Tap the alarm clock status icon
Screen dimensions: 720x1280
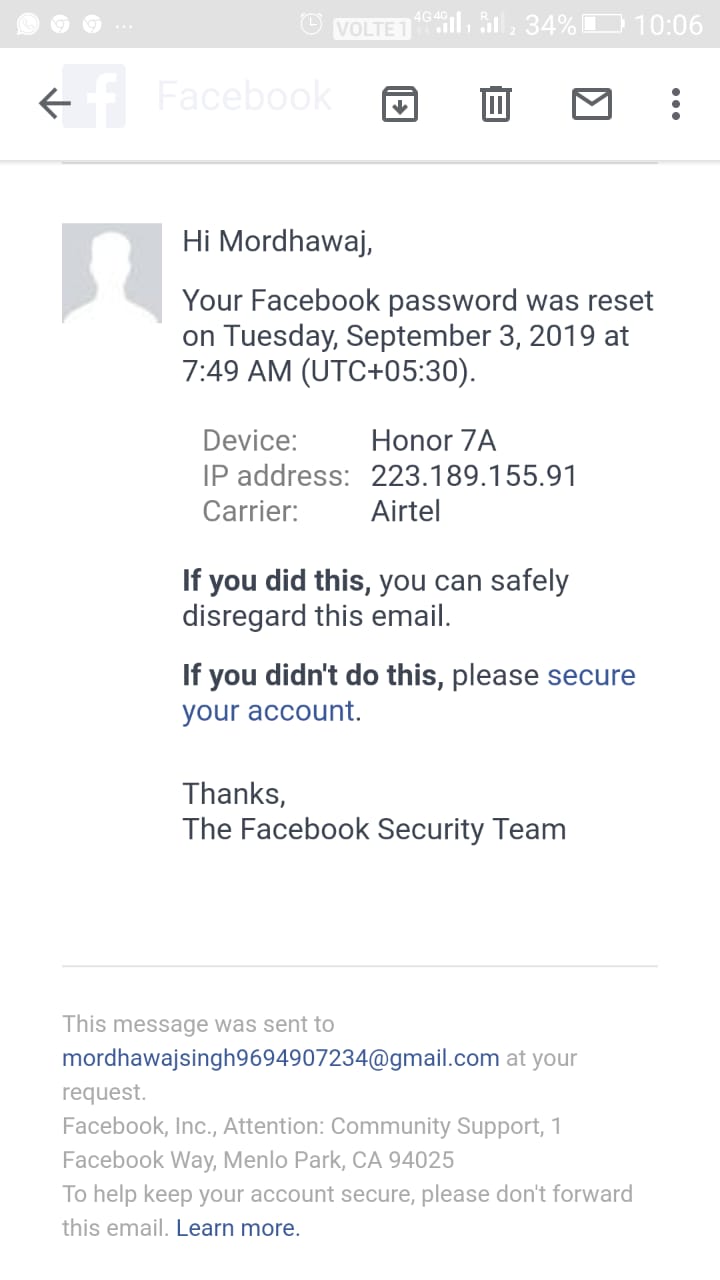(x=312, y=24)
